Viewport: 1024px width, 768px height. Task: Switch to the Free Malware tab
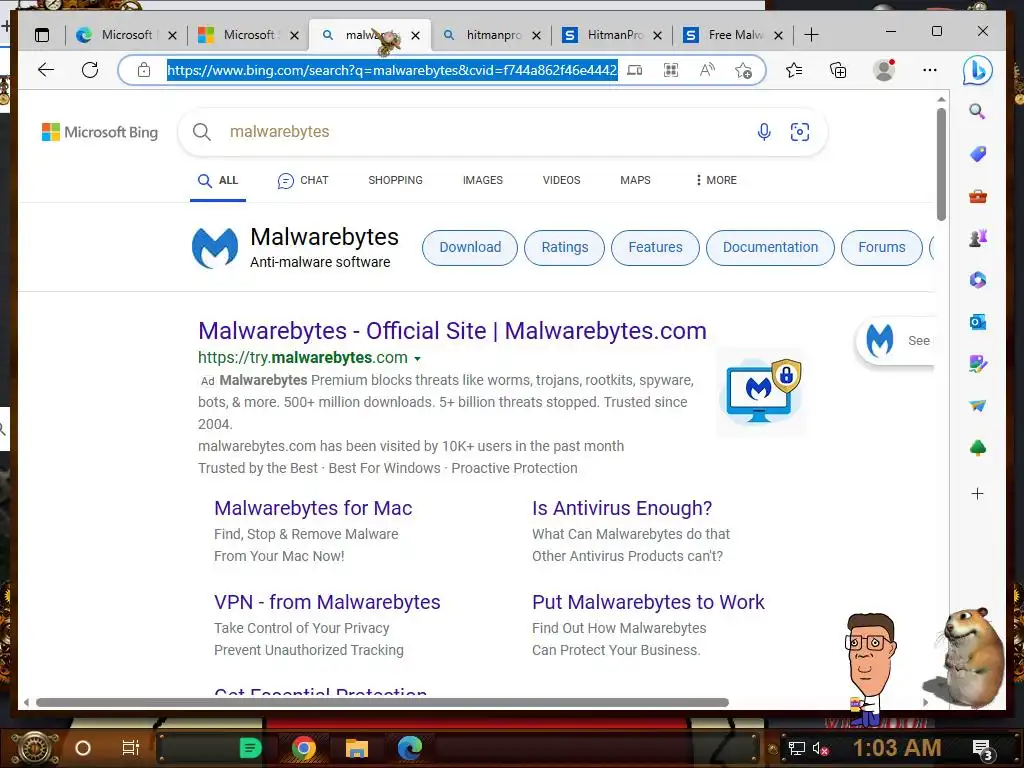click(x=734, y=35)
